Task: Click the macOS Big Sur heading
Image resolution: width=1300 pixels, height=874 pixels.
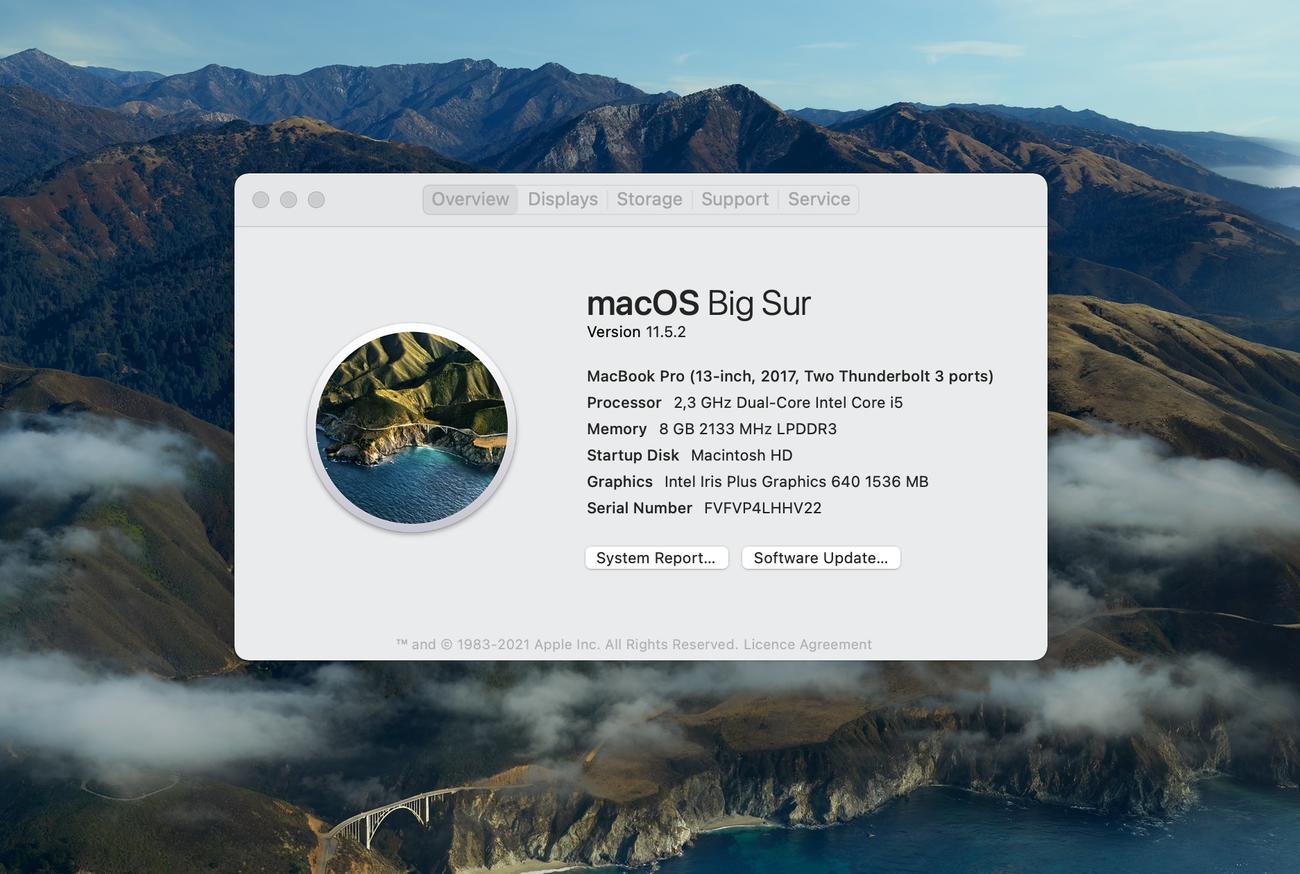Action: [698, 303]
